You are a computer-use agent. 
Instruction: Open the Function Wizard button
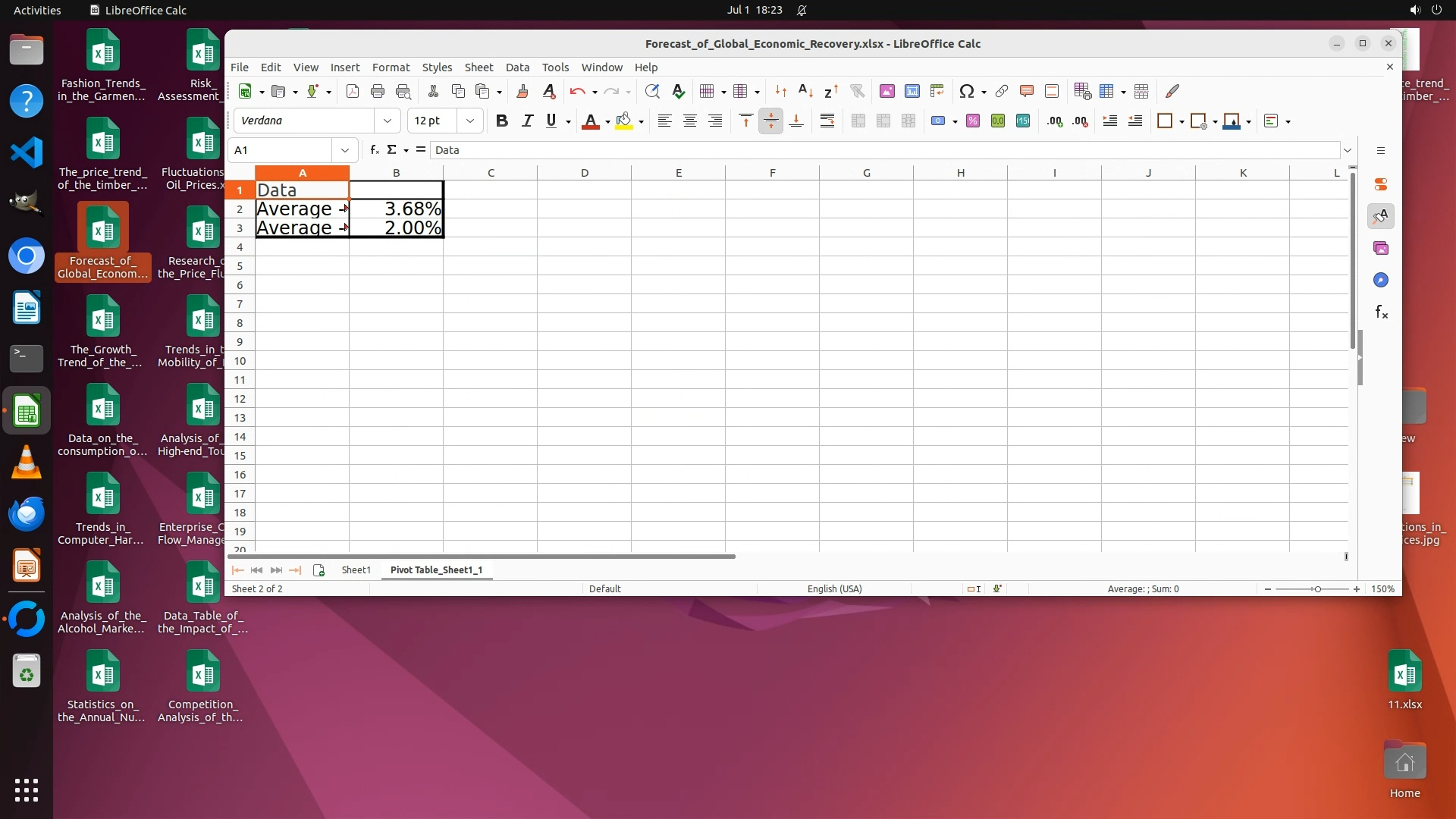click(x=374, y=150)
